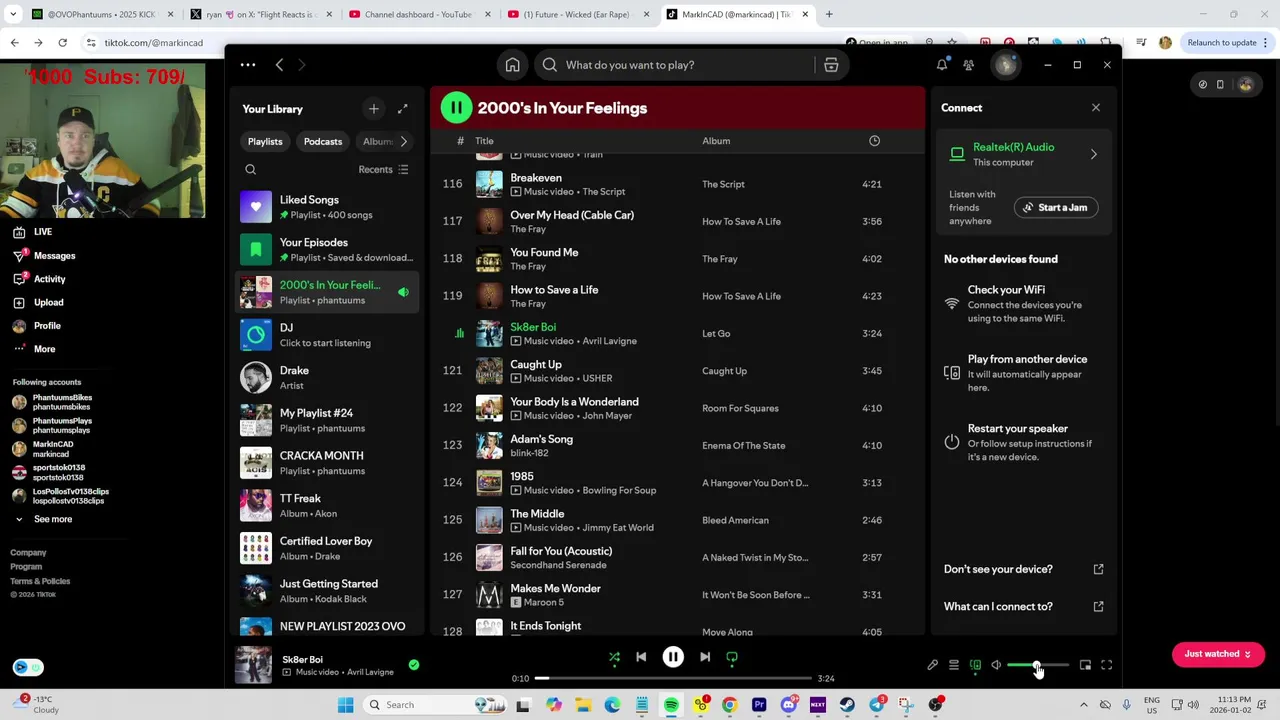Click the Spotify search field
1280x720 pixels.
[x=675, y=65]
